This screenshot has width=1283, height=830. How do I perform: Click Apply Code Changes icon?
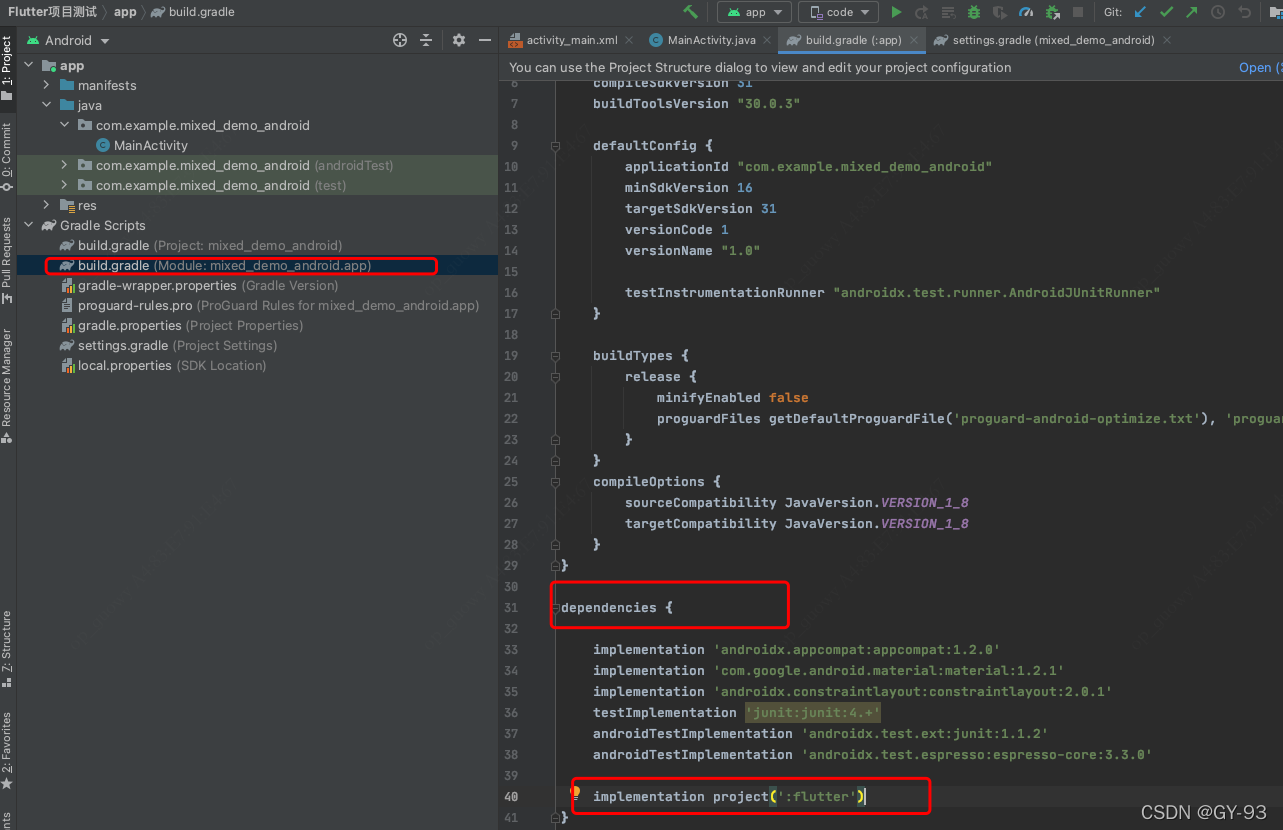point(948,12)
